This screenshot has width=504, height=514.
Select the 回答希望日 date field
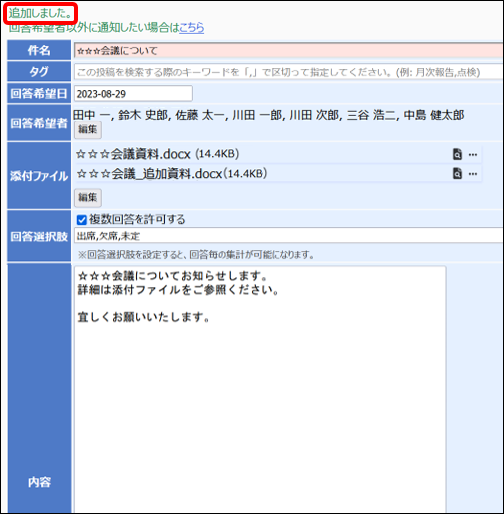tap(133, 94)
